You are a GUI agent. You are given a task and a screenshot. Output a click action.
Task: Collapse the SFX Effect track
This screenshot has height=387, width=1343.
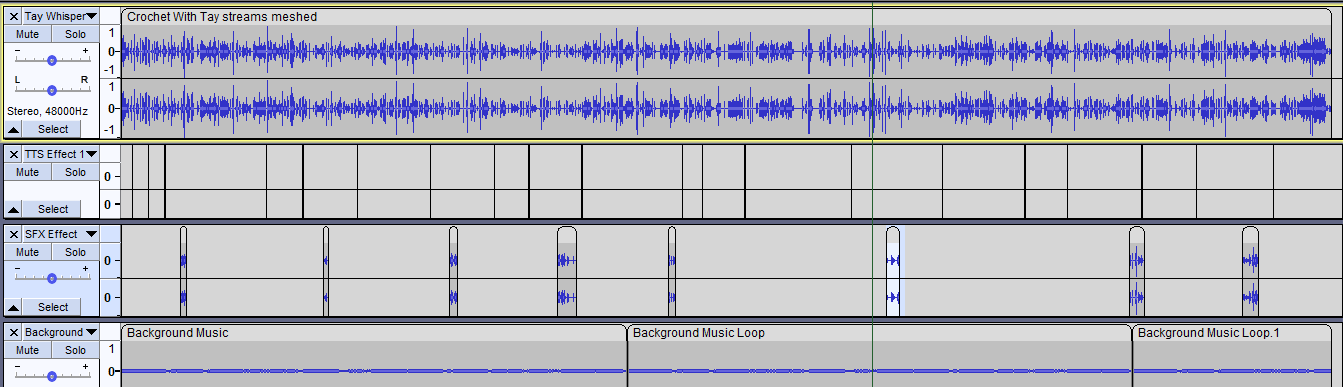tap(13, 307)
